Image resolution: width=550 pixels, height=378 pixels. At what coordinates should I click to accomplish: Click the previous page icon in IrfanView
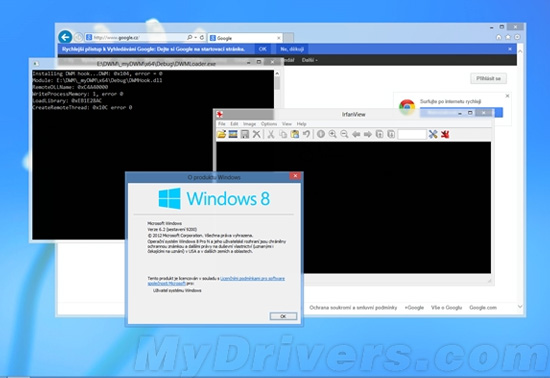point(380,134)
